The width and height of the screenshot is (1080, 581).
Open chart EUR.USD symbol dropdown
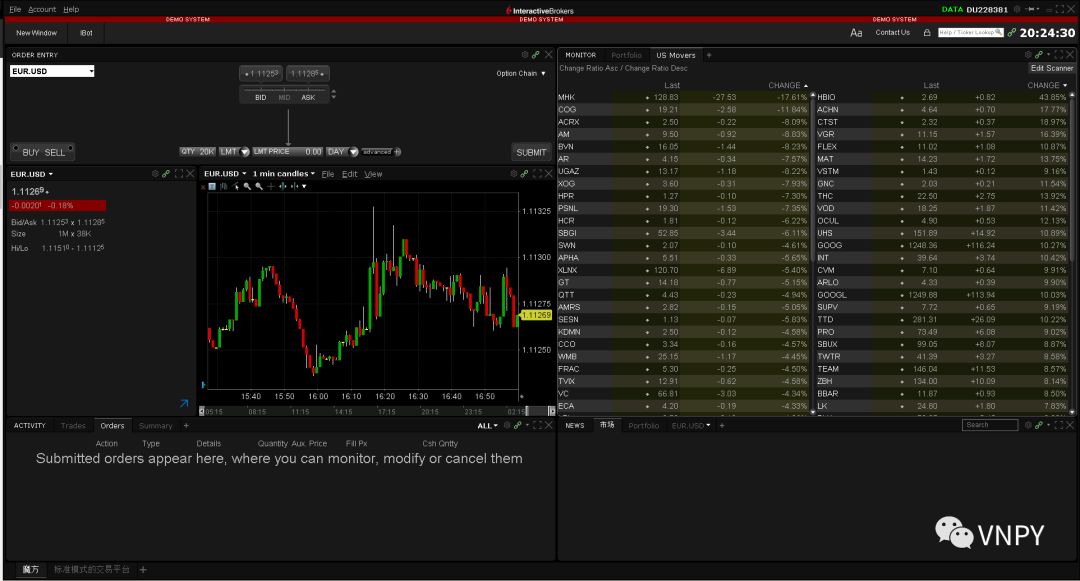point(225,173)
